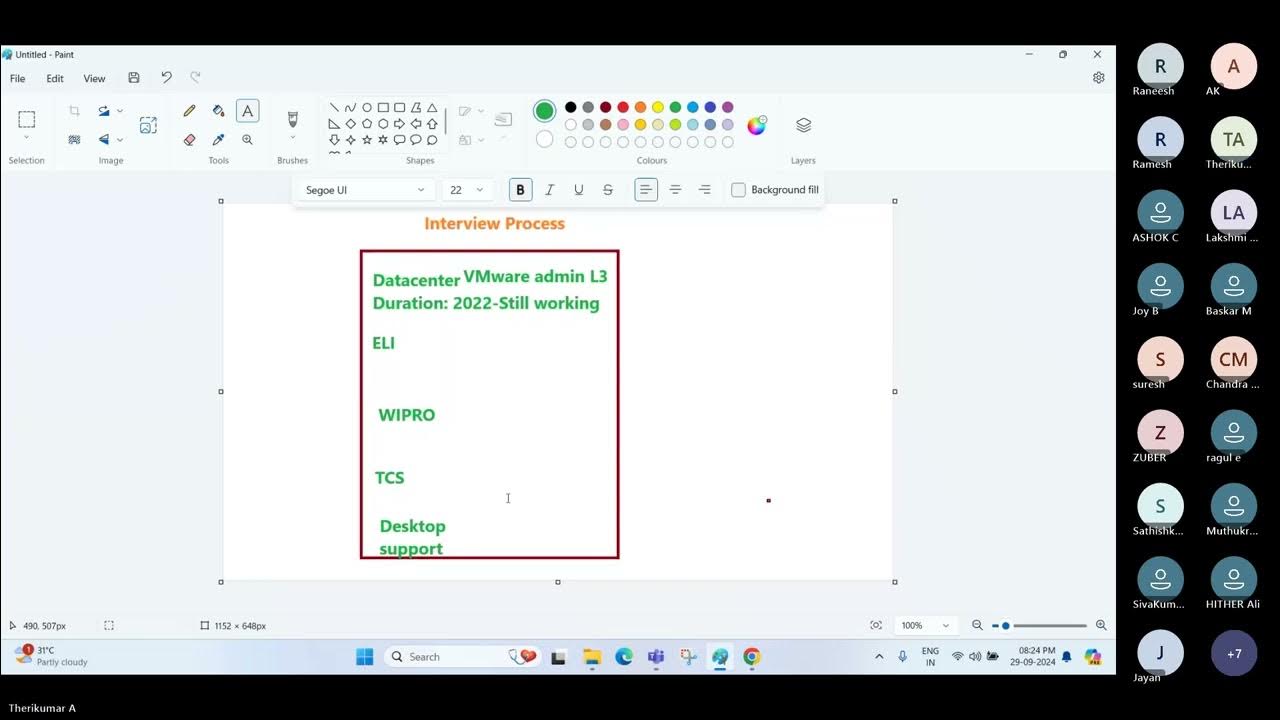Screen dimensions: 1280x720
Task: Select the Eraser tool
Action: (189, 140)
